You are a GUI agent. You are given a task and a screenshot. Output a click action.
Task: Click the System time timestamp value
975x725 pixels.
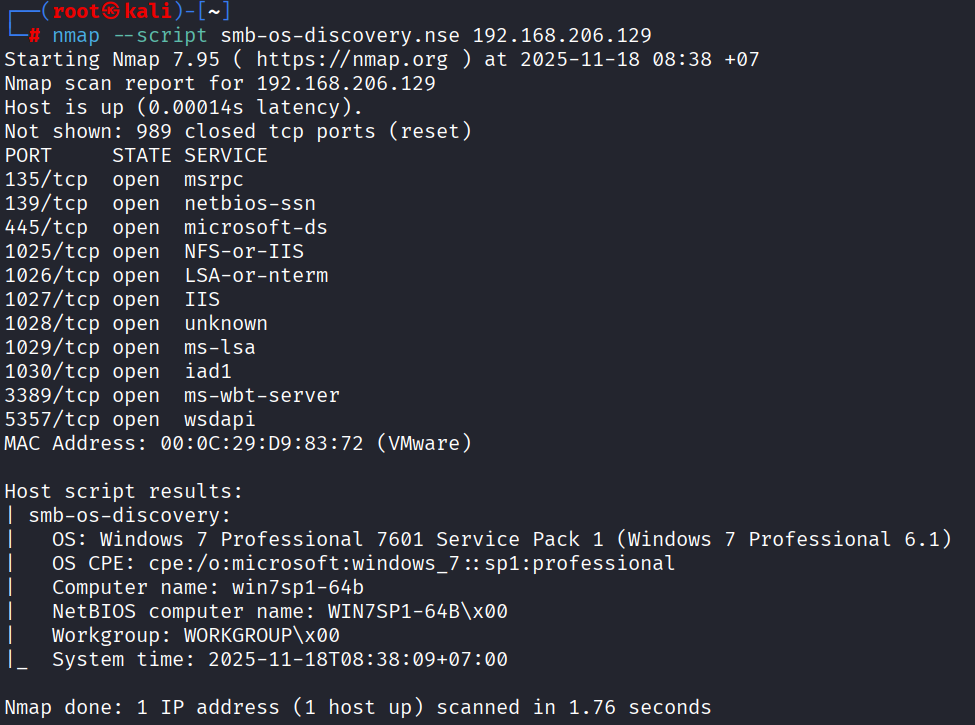pos(358,659)
